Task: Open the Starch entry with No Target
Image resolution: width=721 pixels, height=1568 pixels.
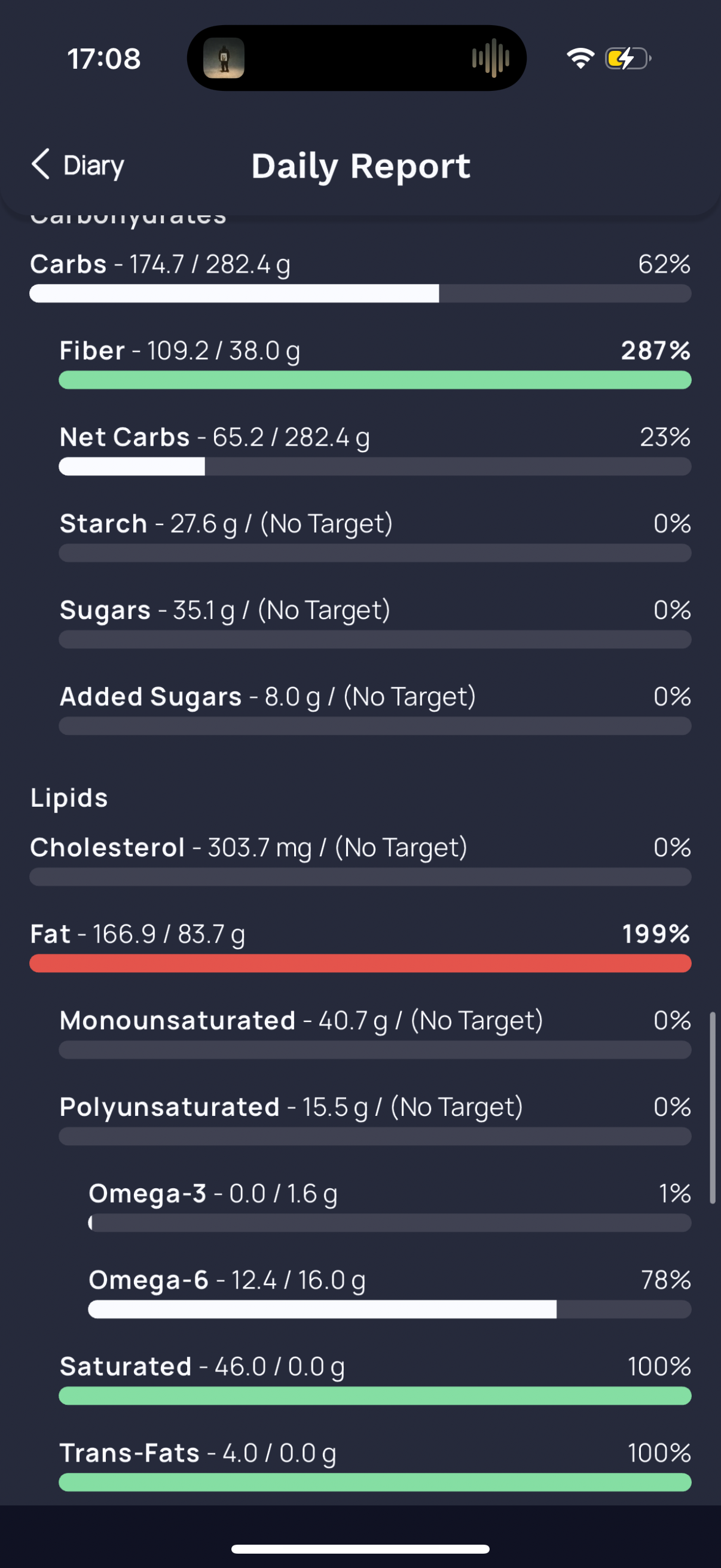Action: 375,536
